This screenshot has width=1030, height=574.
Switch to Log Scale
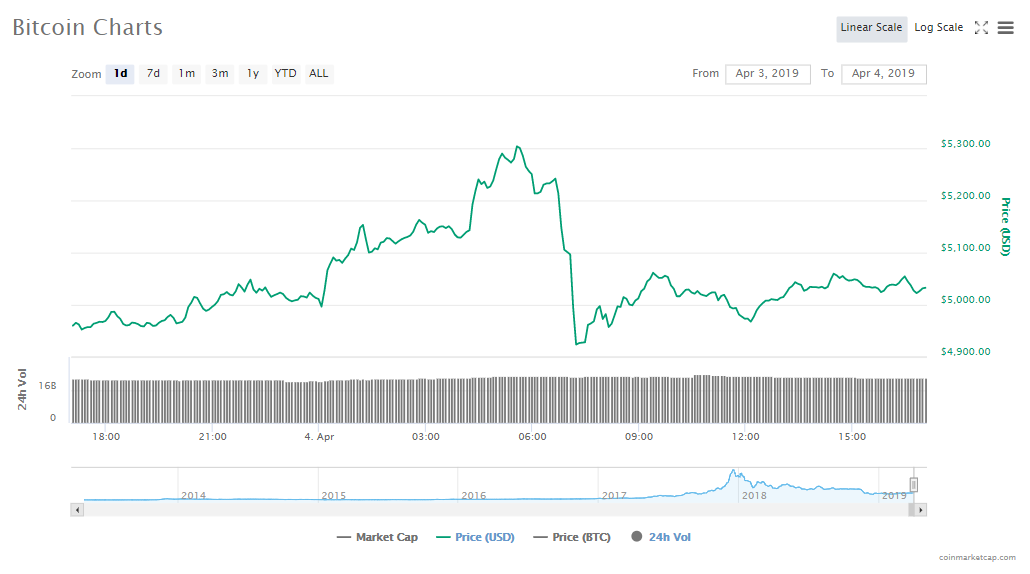pos(938,28)
